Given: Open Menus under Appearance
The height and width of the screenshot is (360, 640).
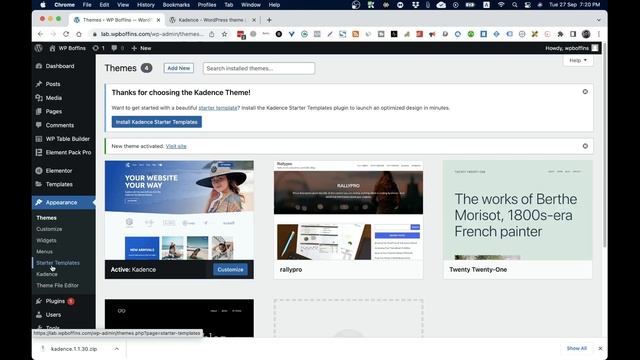Looking at the screenshot, I should [x=44, y=252].
